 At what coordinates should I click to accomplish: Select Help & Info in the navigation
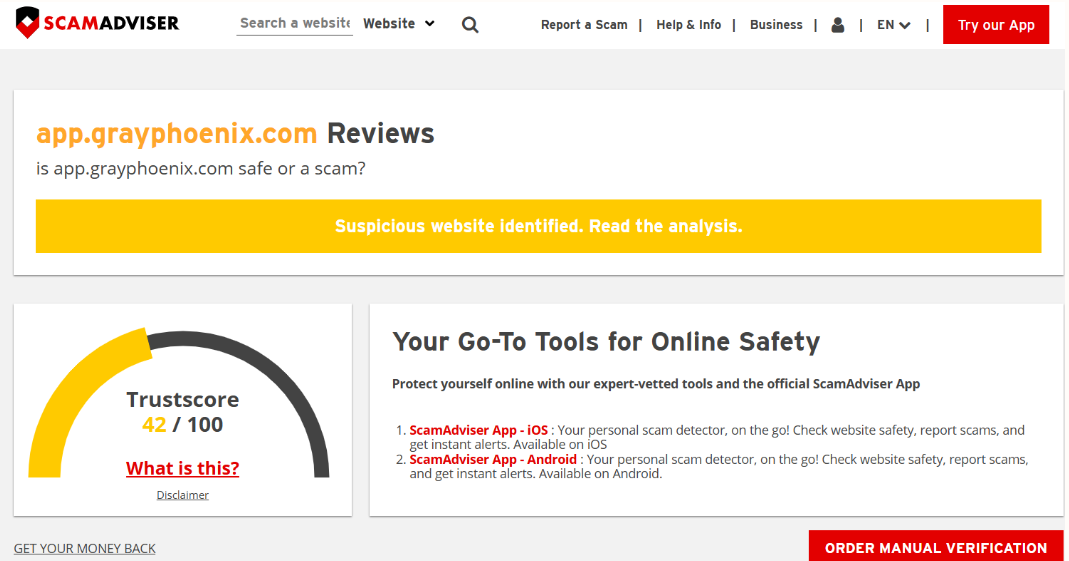point(688,25)
